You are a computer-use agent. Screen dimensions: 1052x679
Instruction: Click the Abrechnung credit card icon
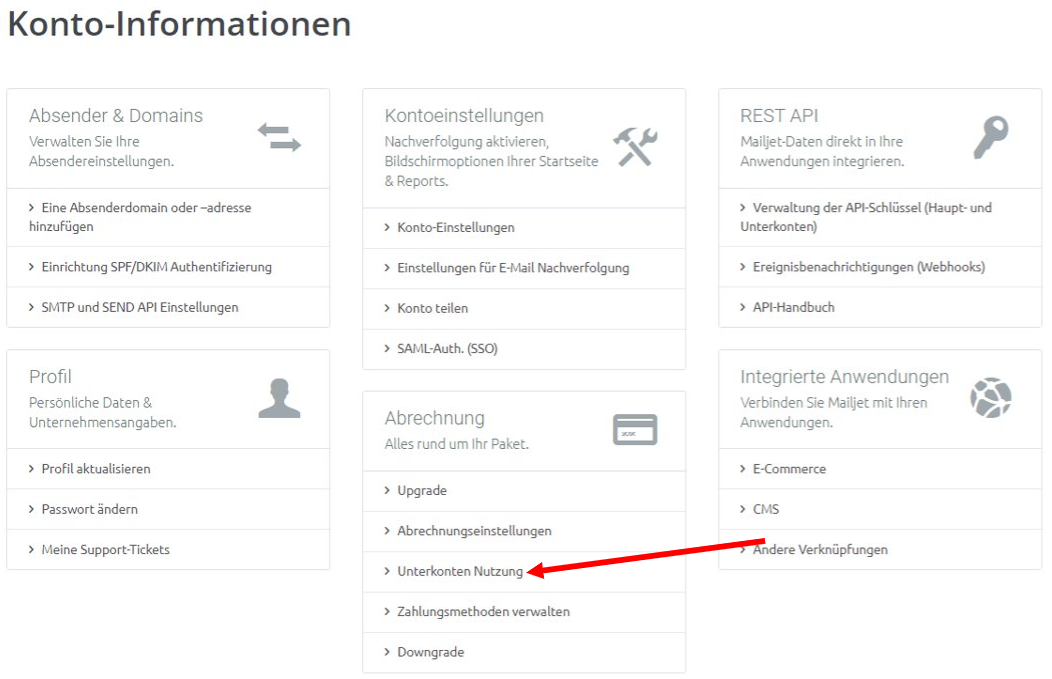tap(635, 429)
